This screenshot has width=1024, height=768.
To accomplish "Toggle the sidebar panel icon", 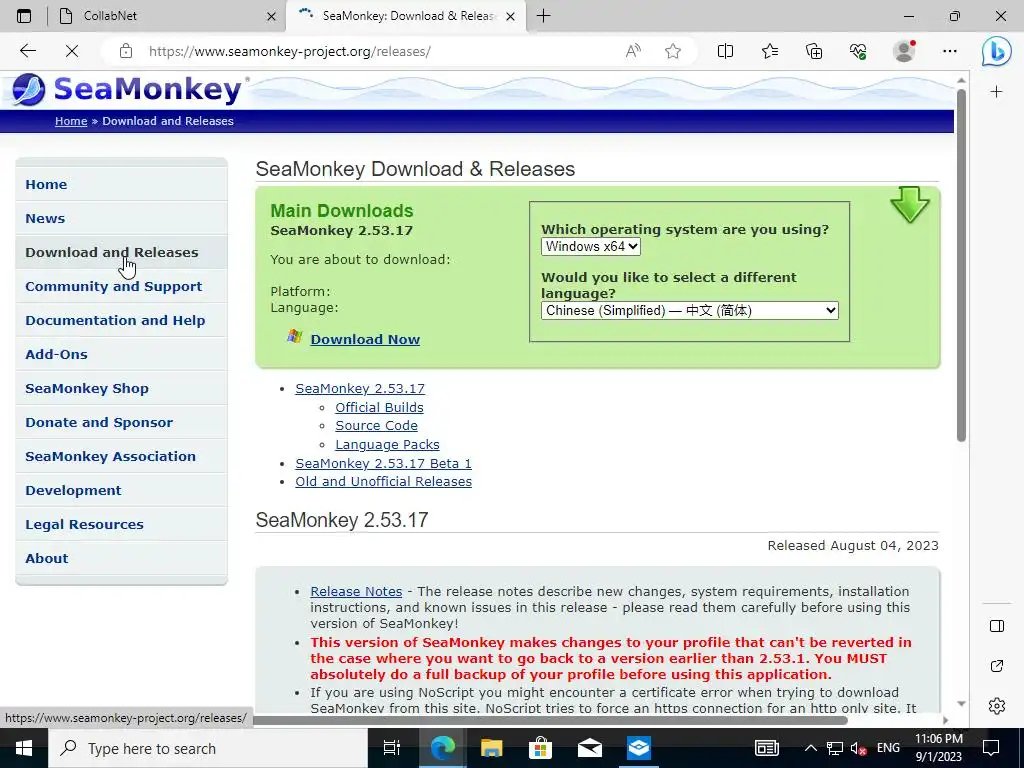I will (x=997, y=626).
